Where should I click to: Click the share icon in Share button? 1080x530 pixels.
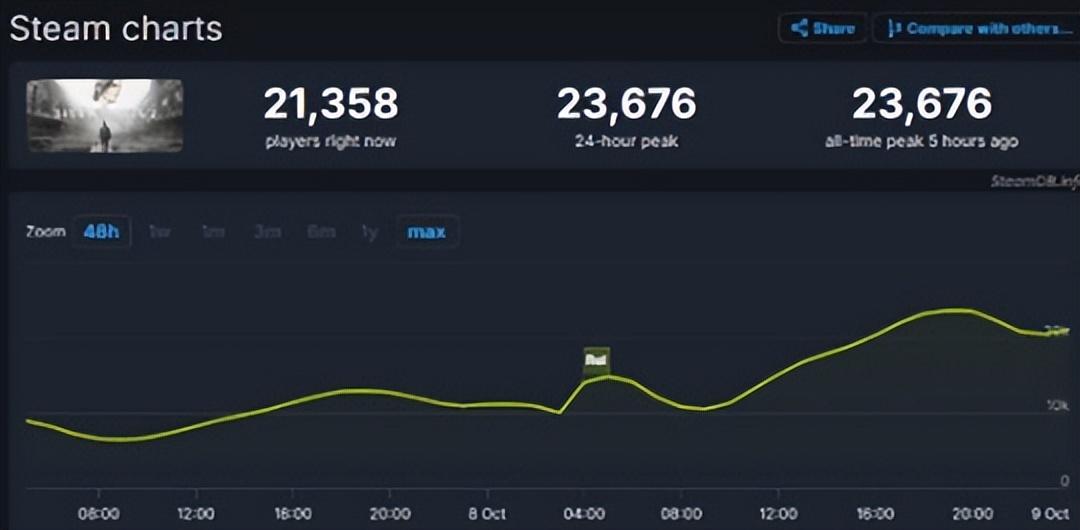pyautogui.click(x=799, y=29)
